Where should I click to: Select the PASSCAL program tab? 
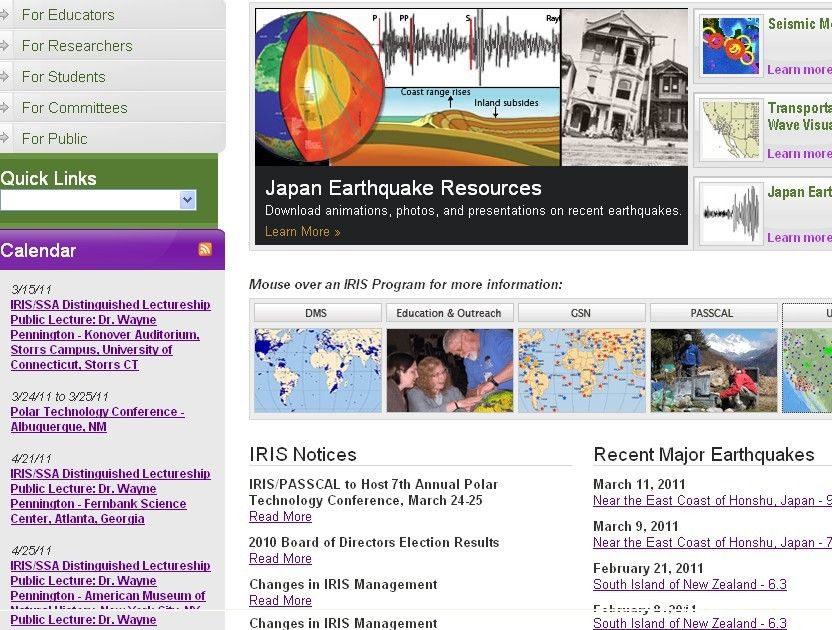pyautogui.click(x=712, y=313)
